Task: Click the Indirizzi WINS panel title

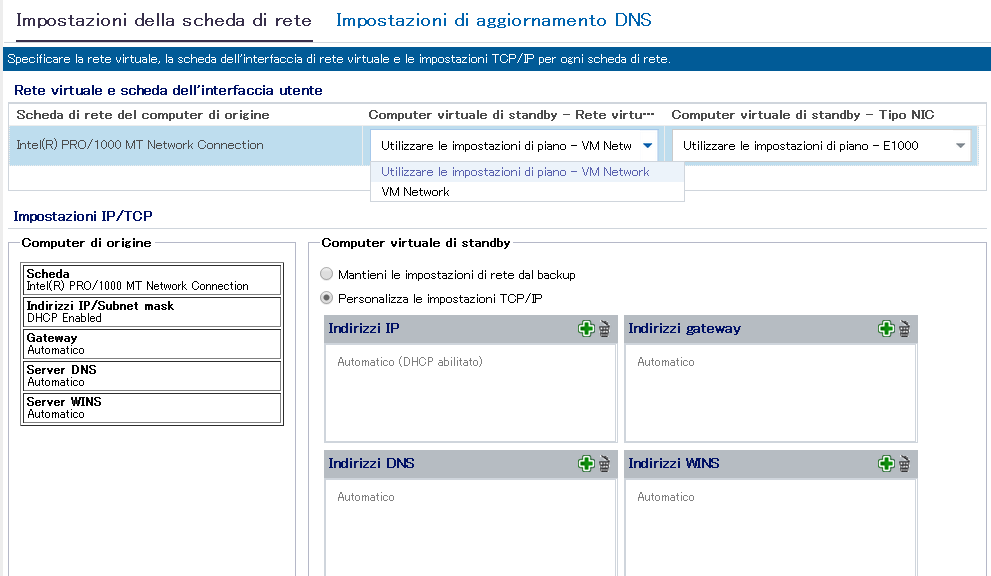Action: click(x=674, y=463)
